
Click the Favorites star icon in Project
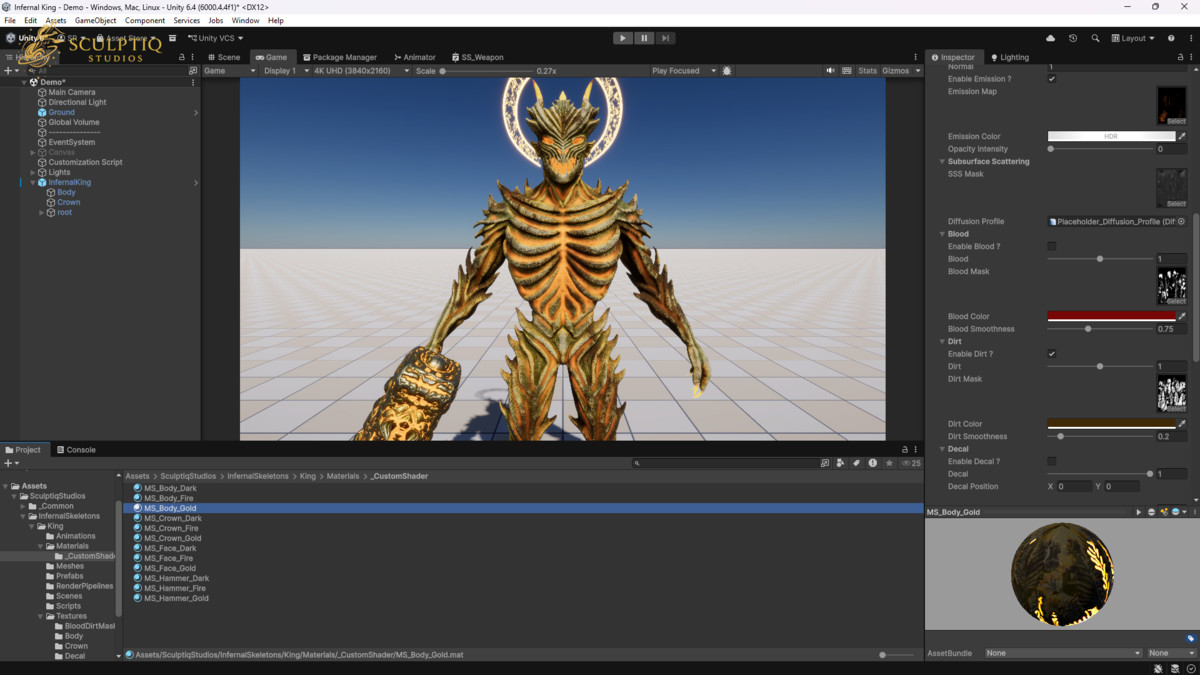889,463
